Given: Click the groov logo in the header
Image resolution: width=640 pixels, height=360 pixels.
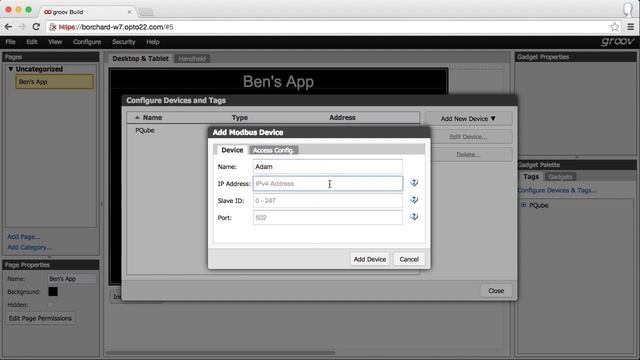Looking at the screenshot, I should 618,42.
